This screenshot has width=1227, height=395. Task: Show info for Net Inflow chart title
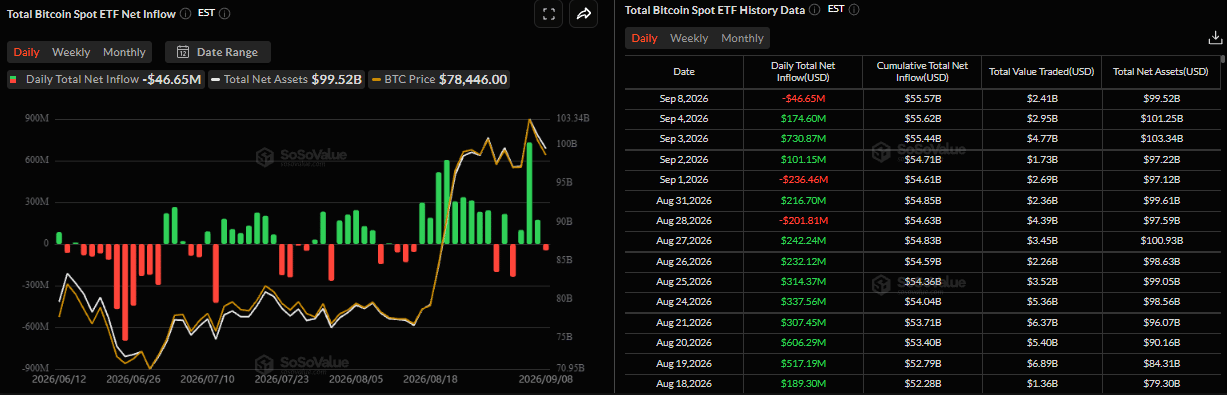(186, 14)
